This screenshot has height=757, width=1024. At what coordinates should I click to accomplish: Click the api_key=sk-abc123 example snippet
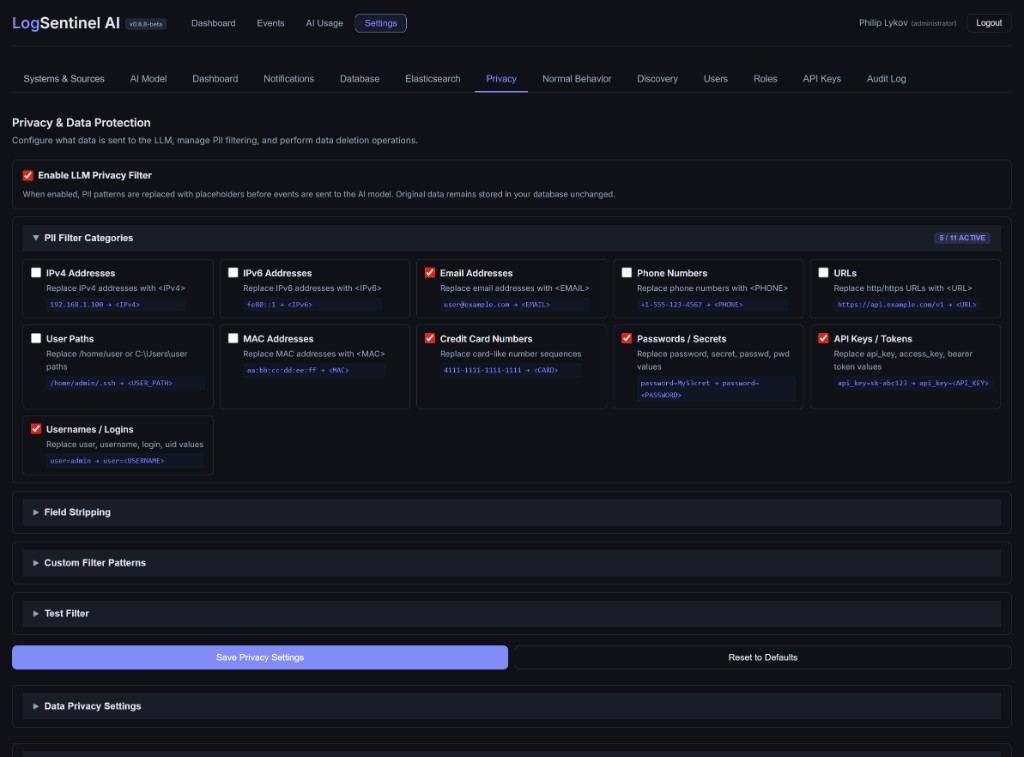coord(912,383)
